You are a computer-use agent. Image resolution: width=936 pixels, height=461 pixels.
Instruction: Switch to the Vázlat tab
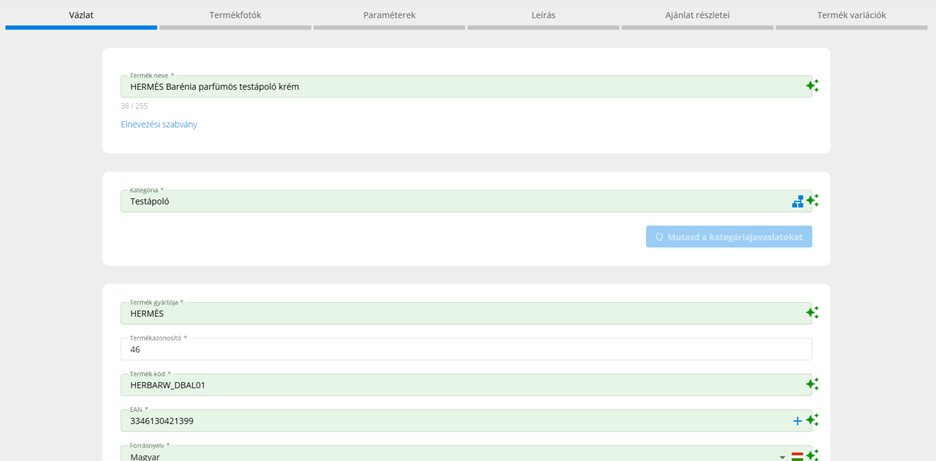click(x=81, y=16)
